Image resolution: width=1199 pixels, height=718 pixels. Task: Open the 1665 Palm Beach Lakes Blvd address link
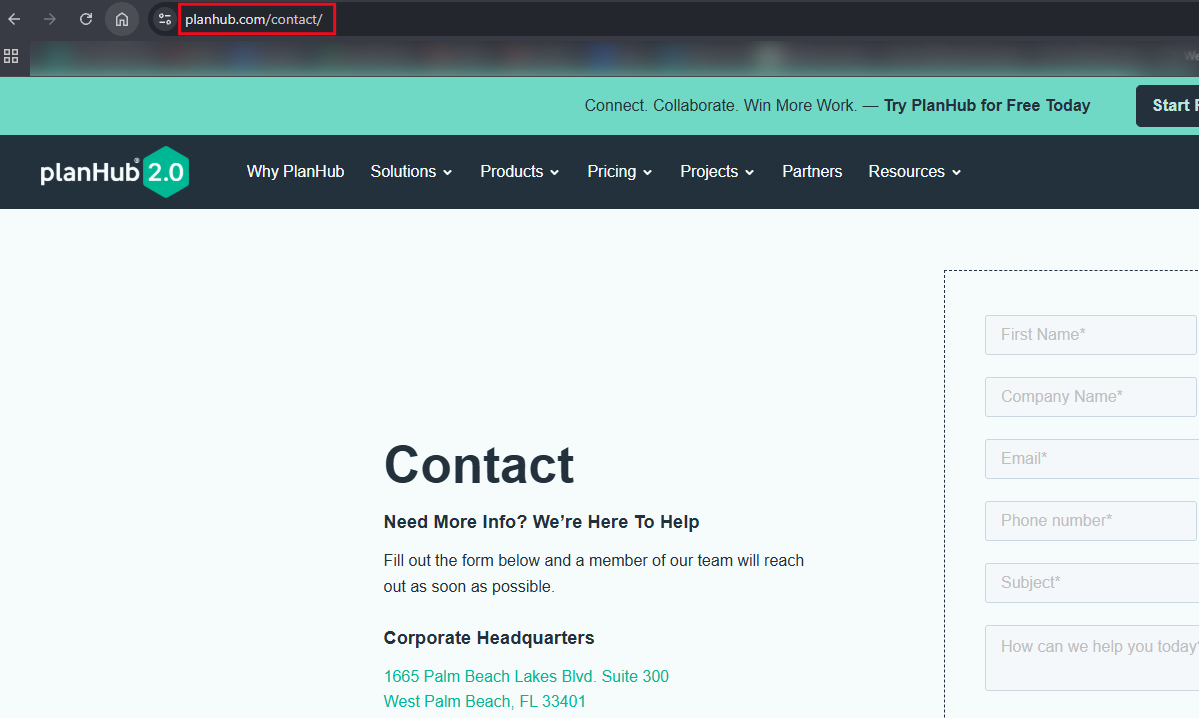point(526,676)
